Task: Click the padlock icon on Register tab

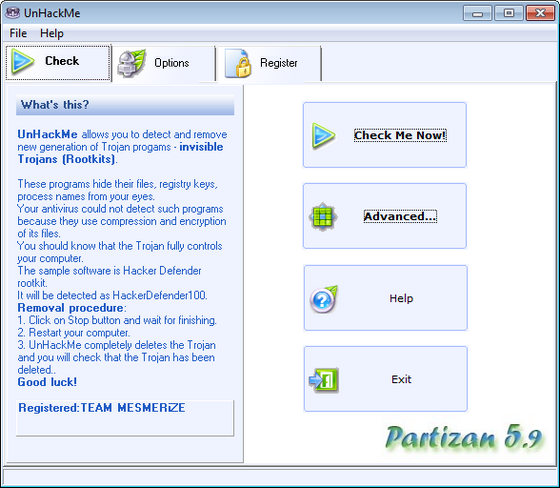Action: (238, 64)
